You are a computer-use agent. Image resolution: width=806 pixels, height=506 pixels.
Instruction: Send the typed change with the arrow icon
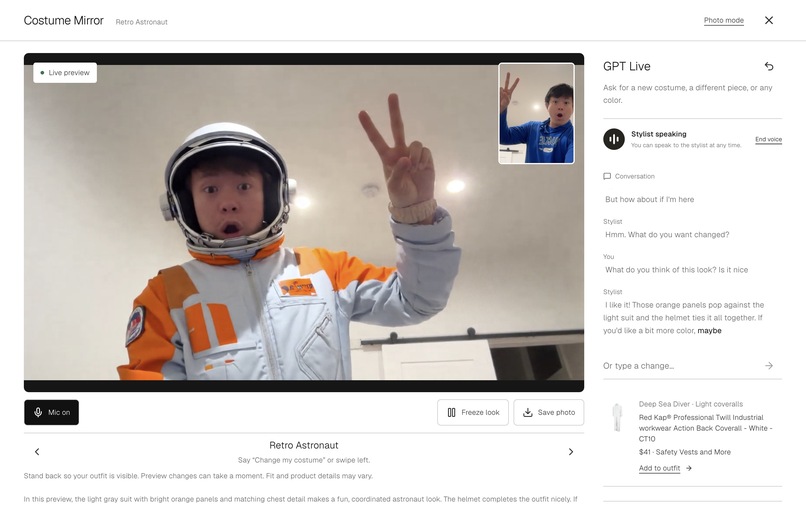pyautogui.click(x=768, y=366)
